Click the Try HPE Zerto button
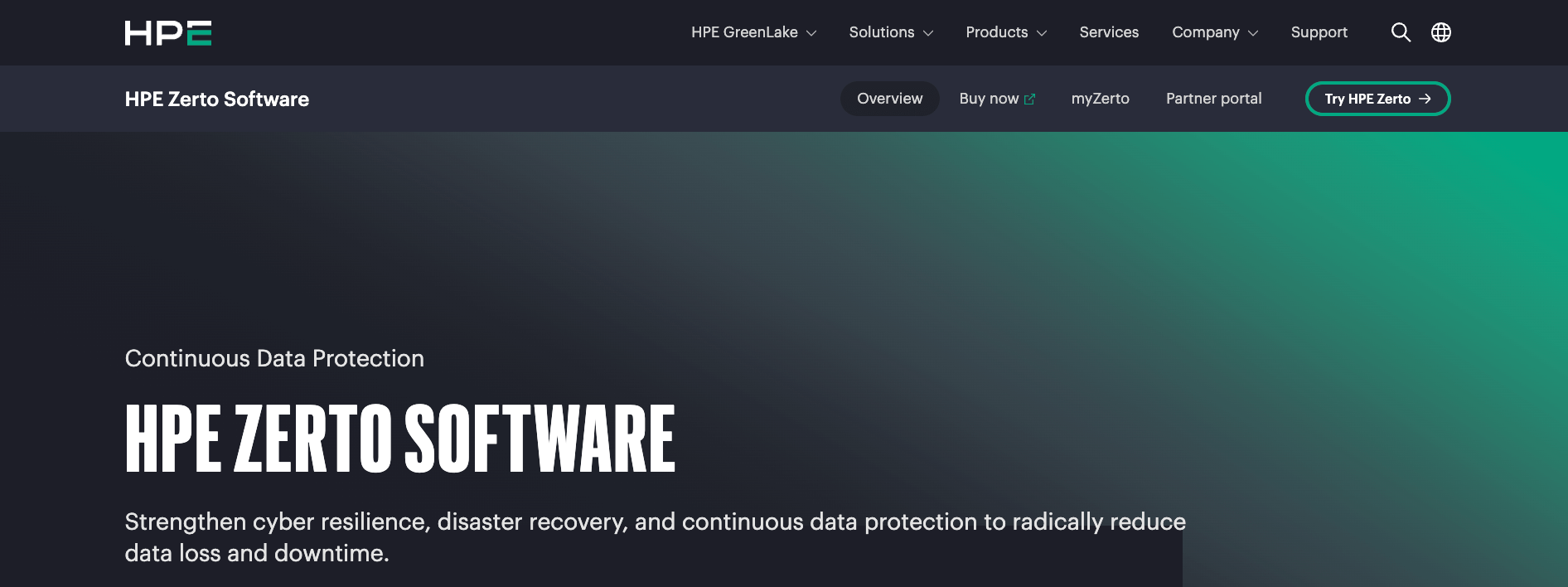Image resolution: width=1568 pixels, height=587 pixels. tap(1377, 99)
